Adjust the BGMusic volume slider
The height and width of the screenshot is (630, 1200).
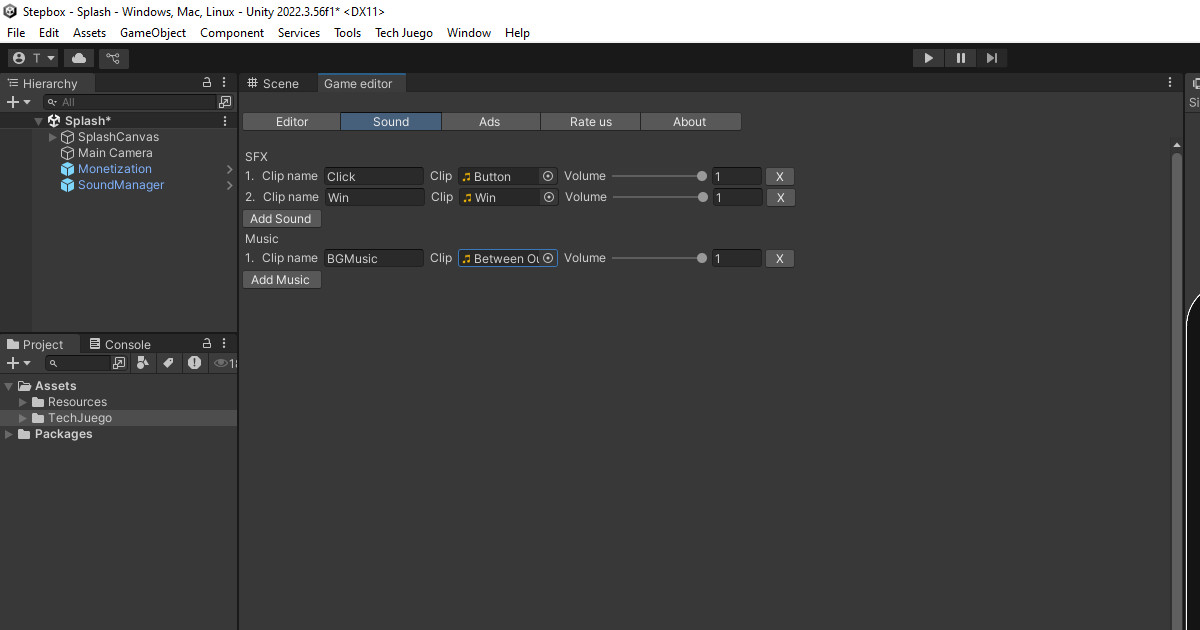coord(660,258)
